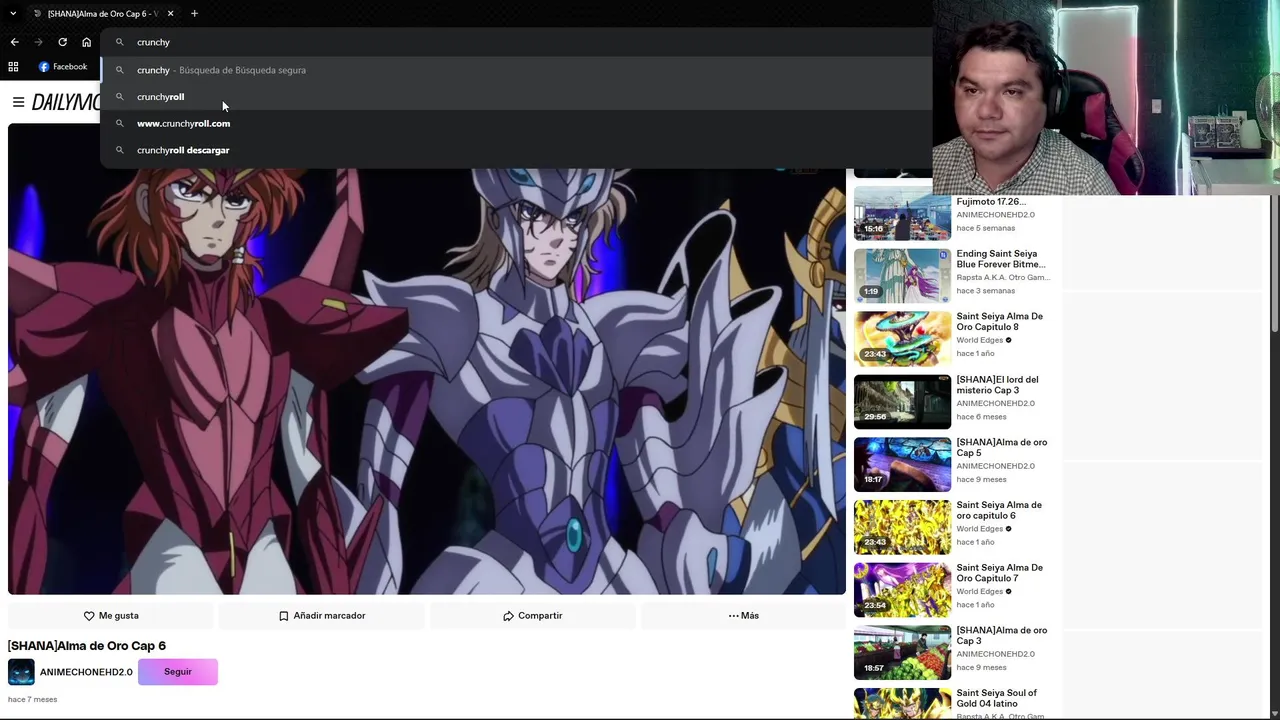Close the SHANA Alma de Oro Cap 6 tab
The width and height of the screenshot is (1280, 720).
point(171,13)
